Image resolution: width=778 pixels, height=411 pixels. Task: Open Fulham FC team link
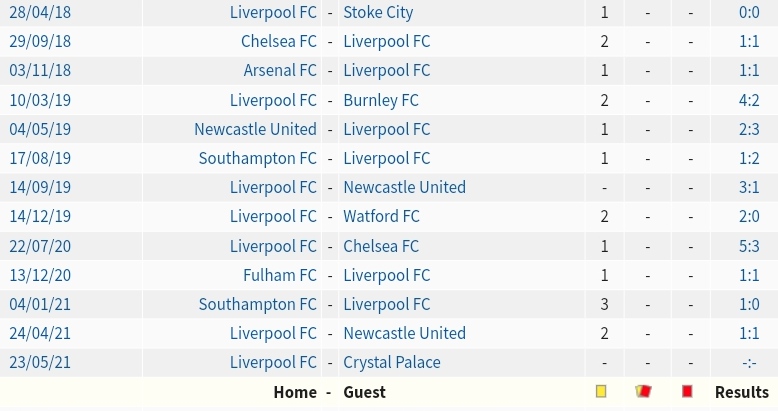280,275
